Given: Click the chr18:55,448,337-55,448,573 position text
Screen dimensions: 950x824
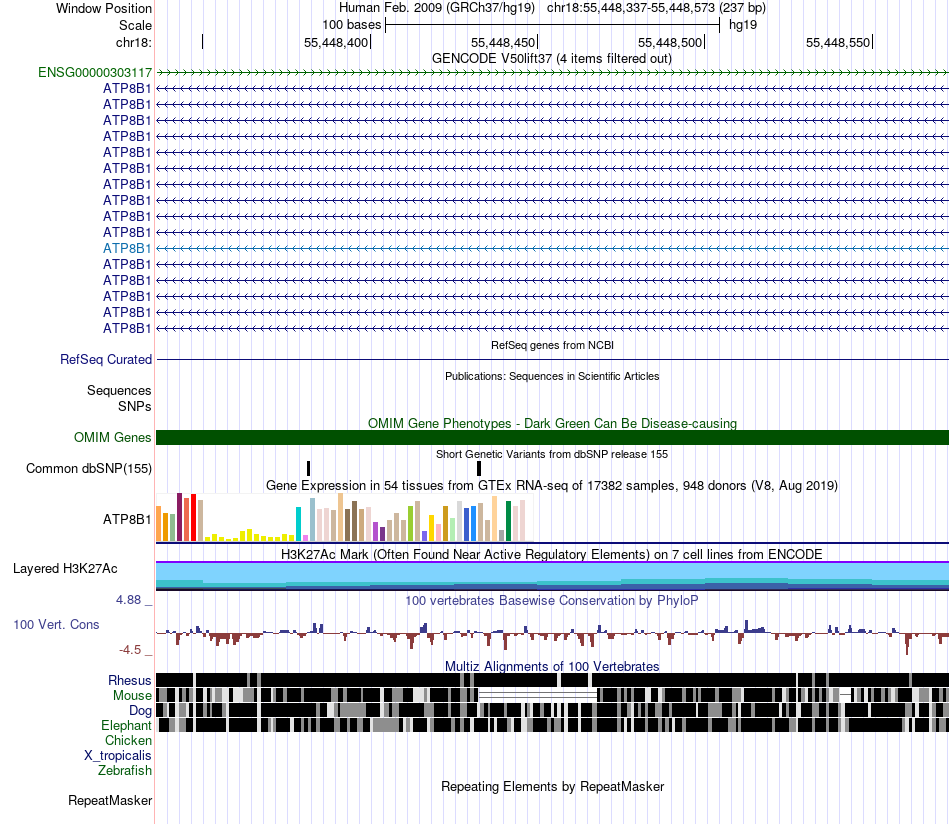Looking at the screenshot, I should 656,8.
